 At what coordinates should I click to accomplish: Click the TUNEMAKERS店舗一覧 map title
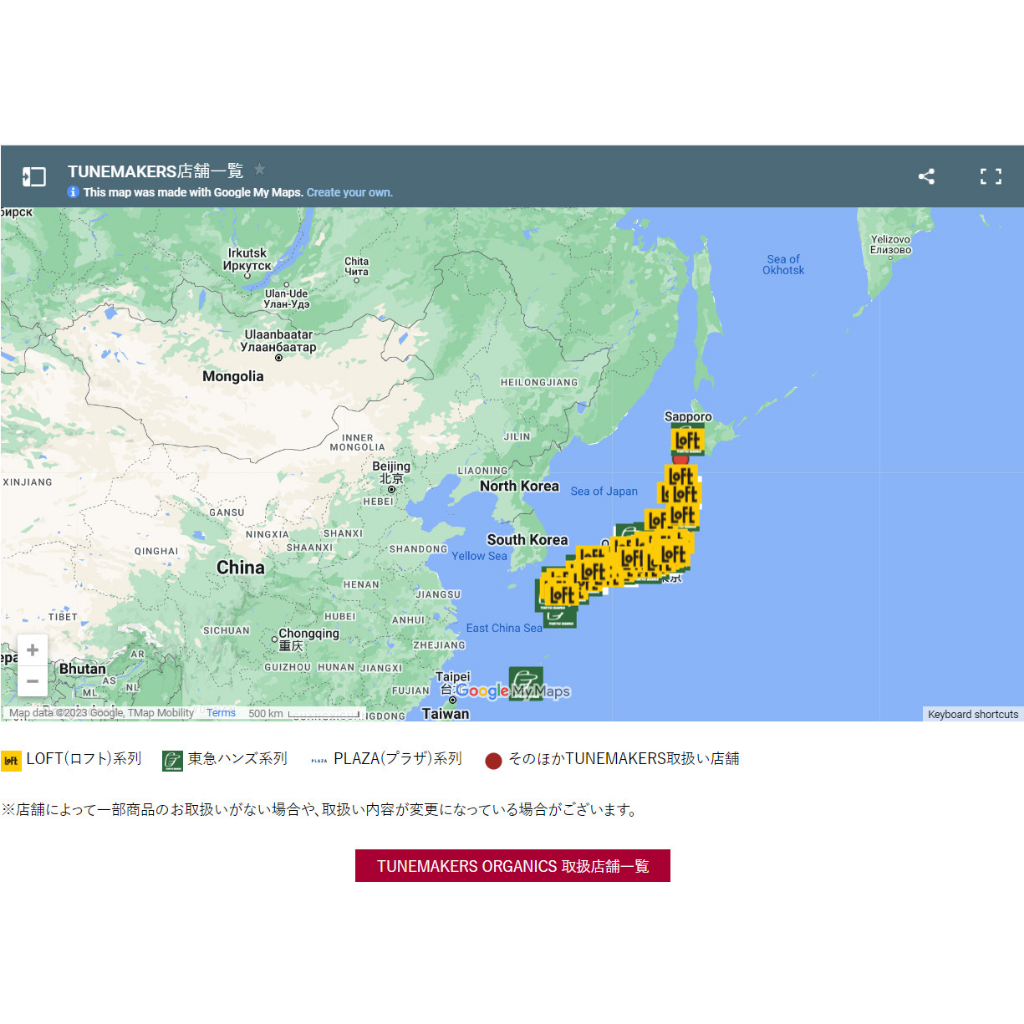coord(155,171)
